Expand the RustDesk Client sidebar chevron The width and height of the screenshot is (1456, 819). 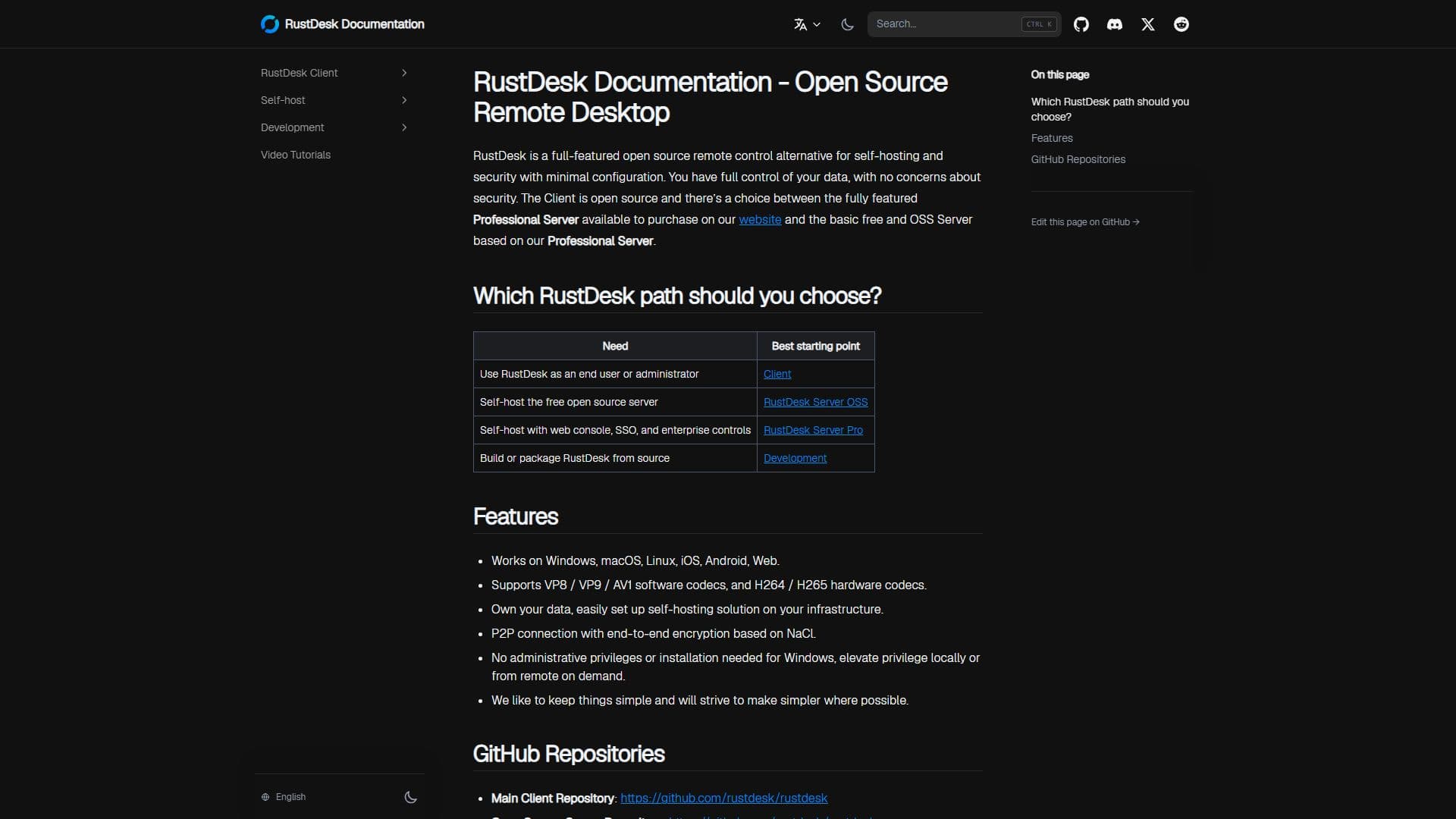point(404,73)
